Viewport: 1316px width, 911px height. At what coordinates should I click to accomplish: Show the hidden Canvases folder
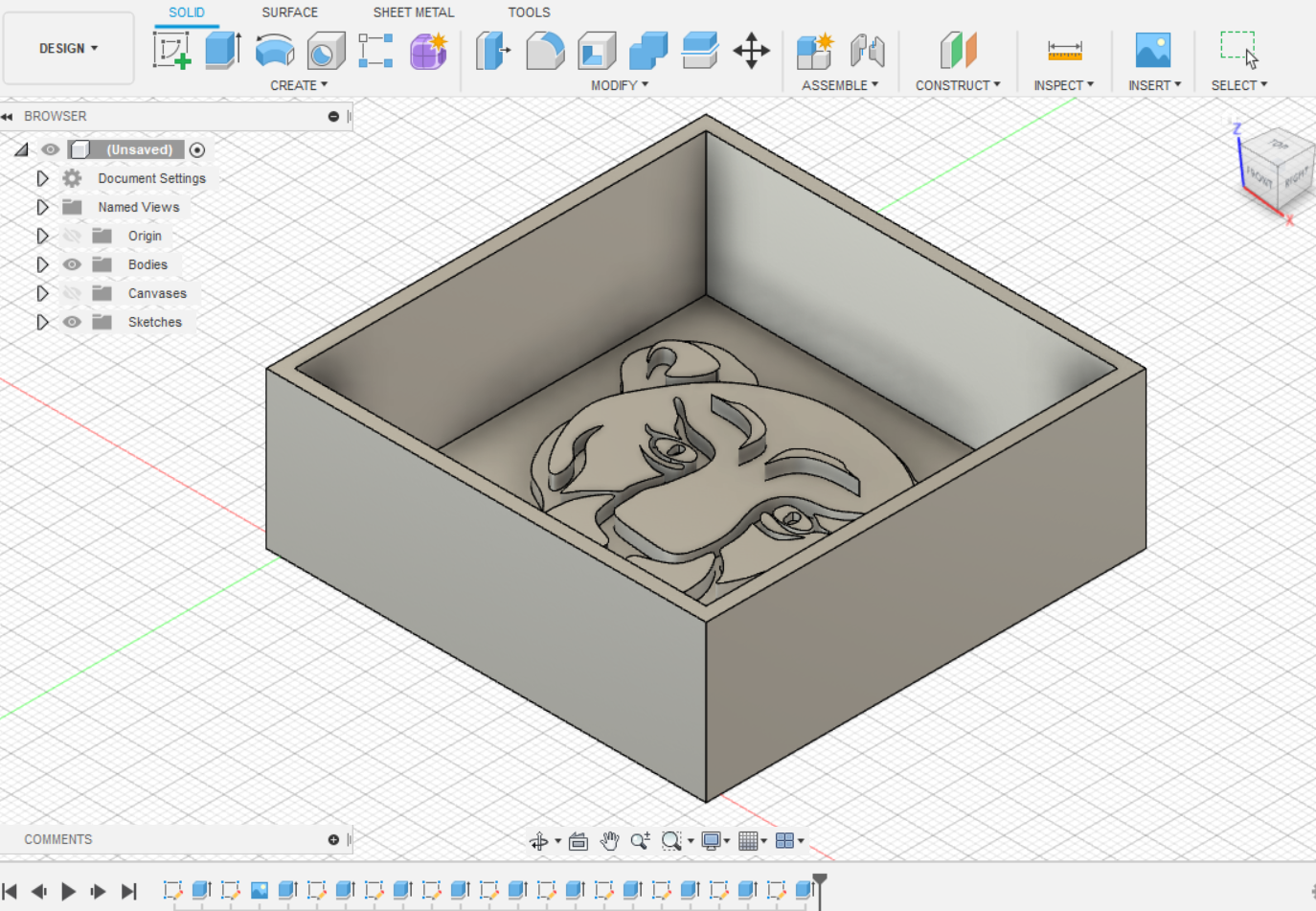[72, 293]
